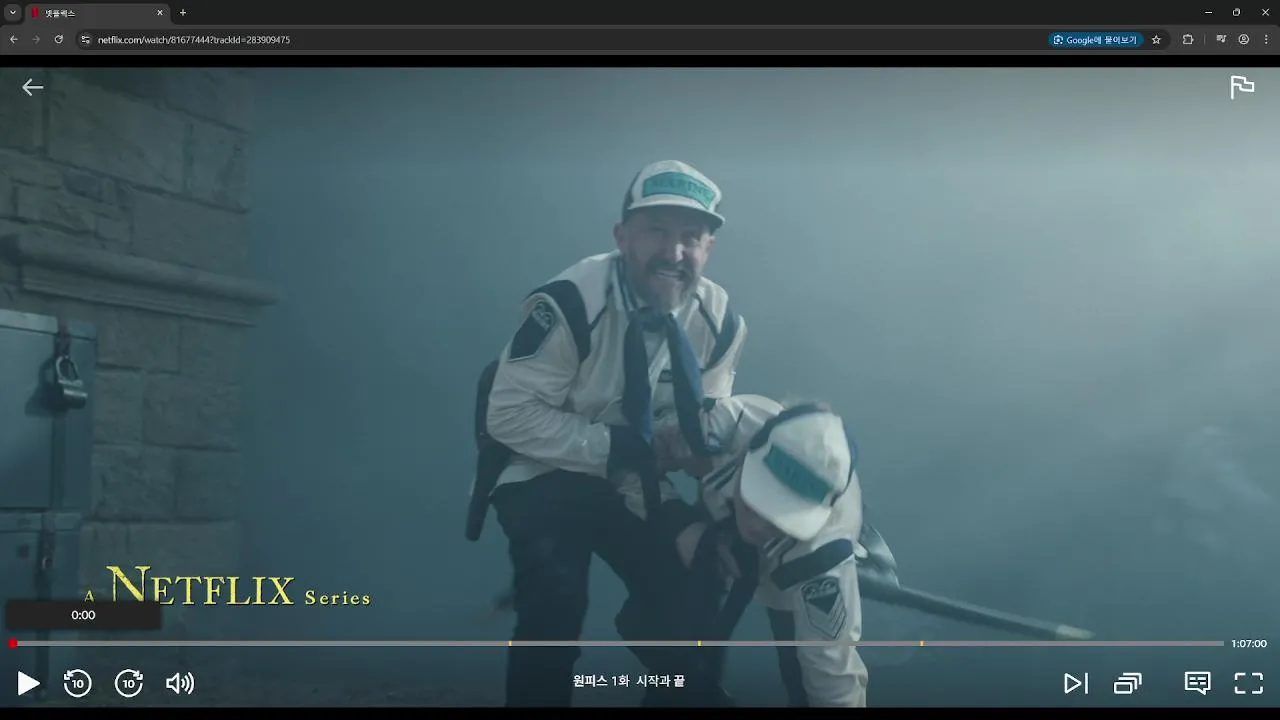Play the video
Image resolution: width=1280 pixels, height=720 pixels.
pos(29,683)
